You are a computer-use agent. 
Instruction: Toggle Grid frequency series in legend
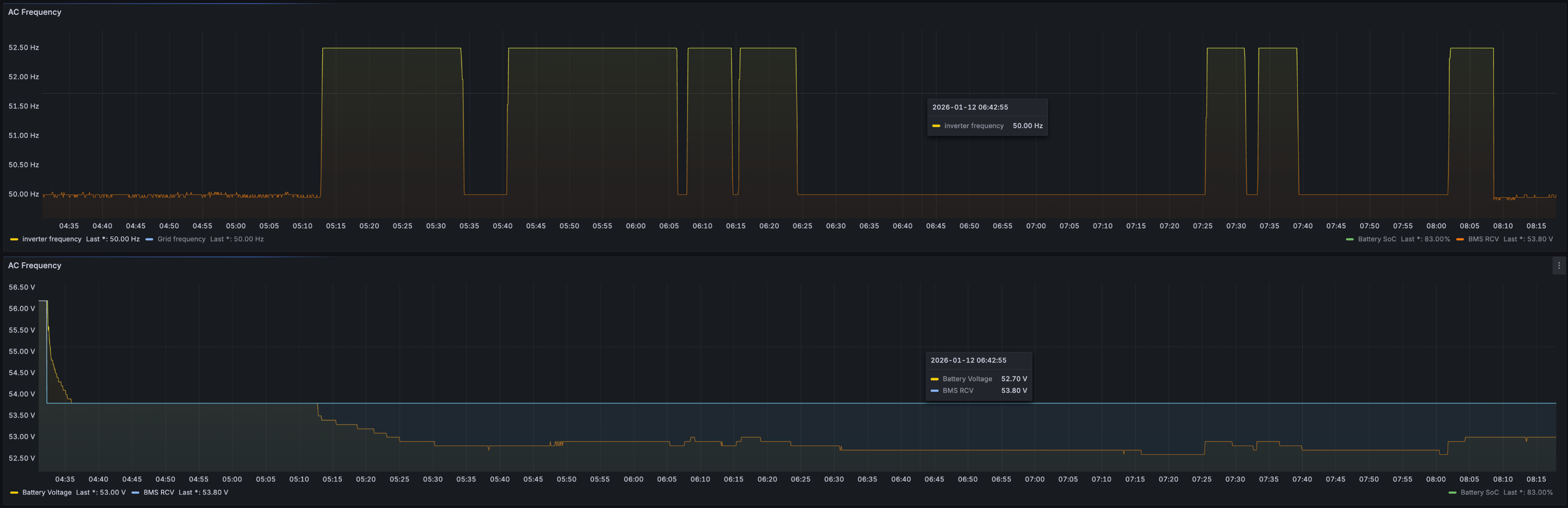click(x=181, y=239)
